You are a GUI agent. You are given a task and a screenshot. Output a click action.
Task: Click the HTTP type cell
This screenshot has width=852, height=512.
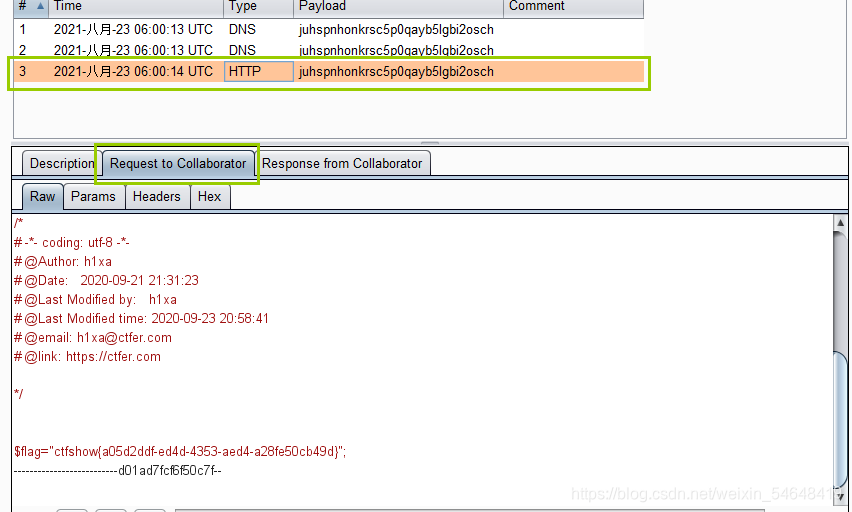coord(259,72)
